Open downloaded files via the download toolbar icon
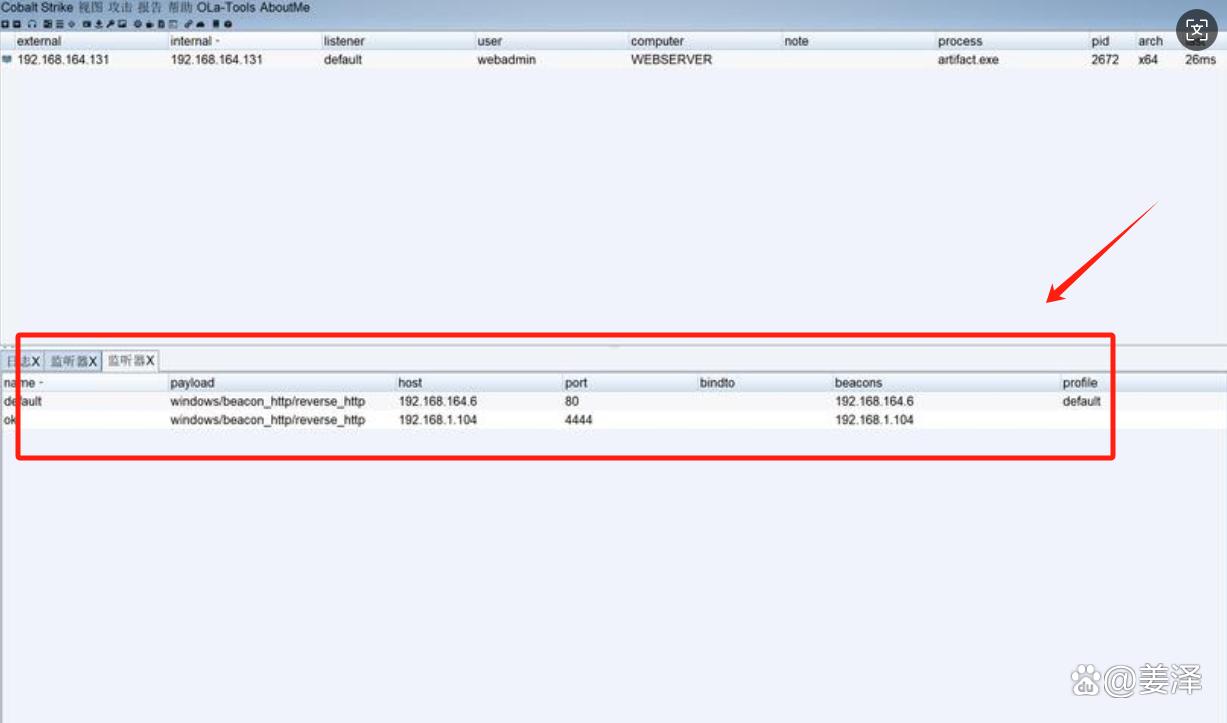The height and width of the screenshot is (723, 1227). (x=97, y=24)
